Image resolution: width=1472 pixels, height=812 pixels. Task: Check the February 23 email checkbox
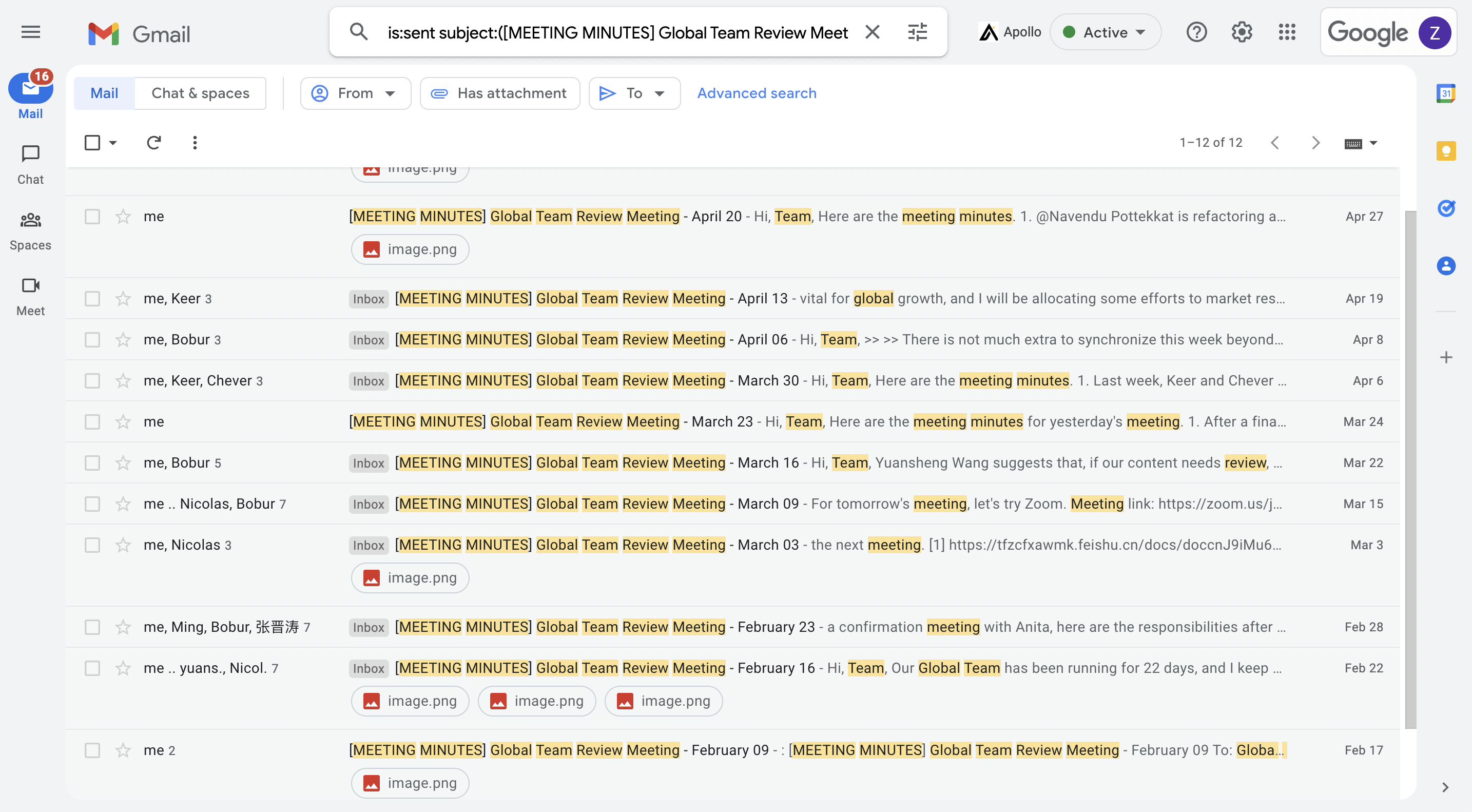pyautogui.click(x=92, y=627)
